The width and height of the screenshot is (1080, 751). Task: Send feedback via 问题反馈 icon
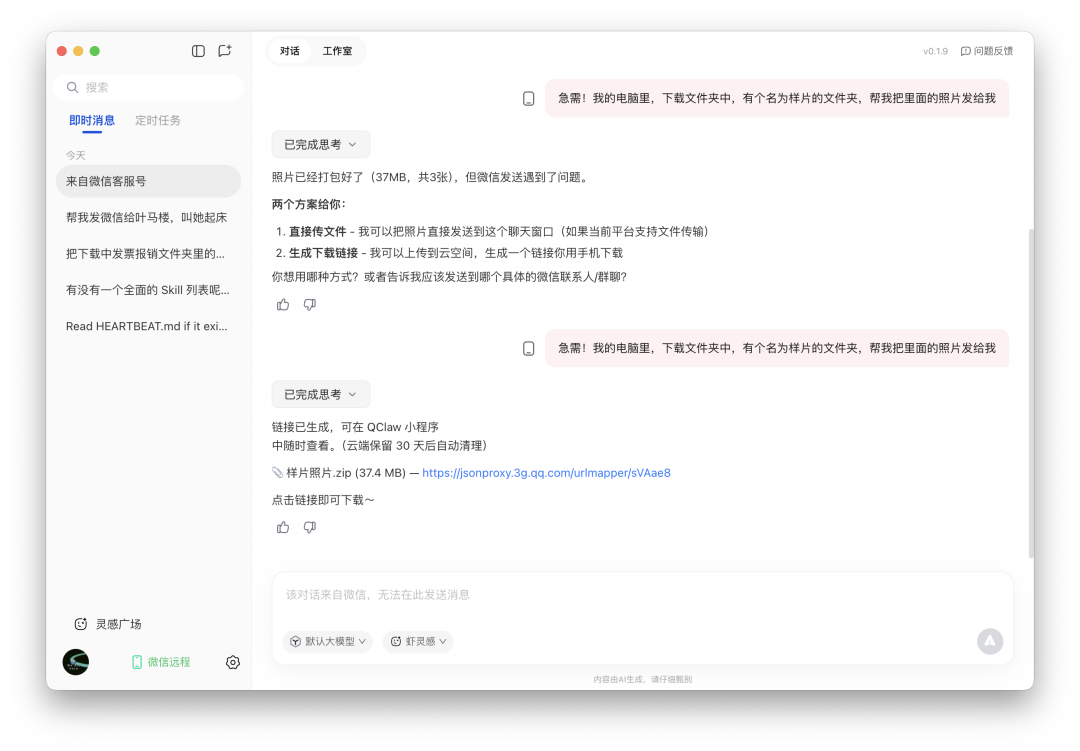[x=963, y=50]
